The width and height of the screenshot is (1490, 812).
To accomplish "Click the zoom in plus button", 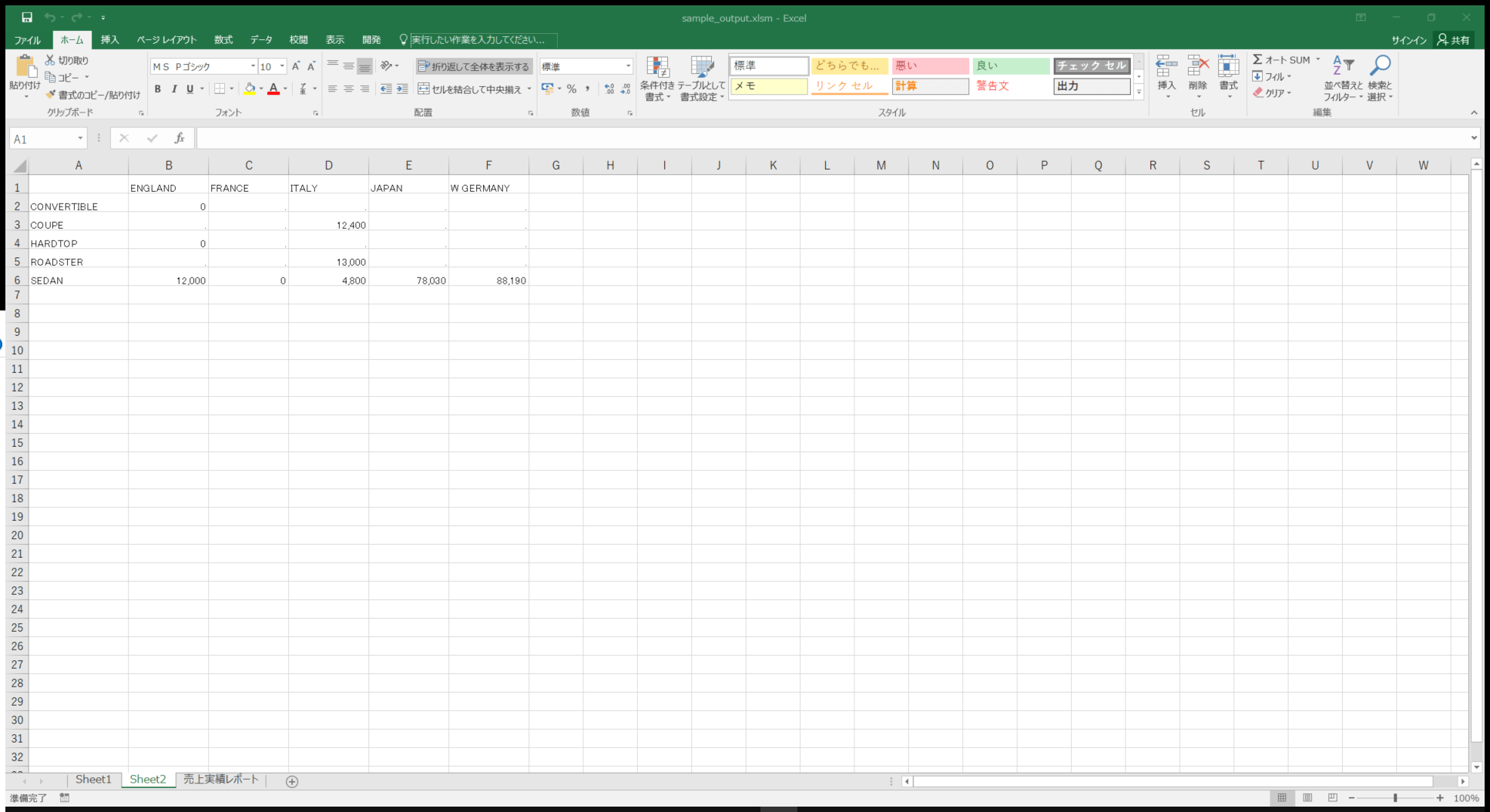I will (x=1440, y=798).
